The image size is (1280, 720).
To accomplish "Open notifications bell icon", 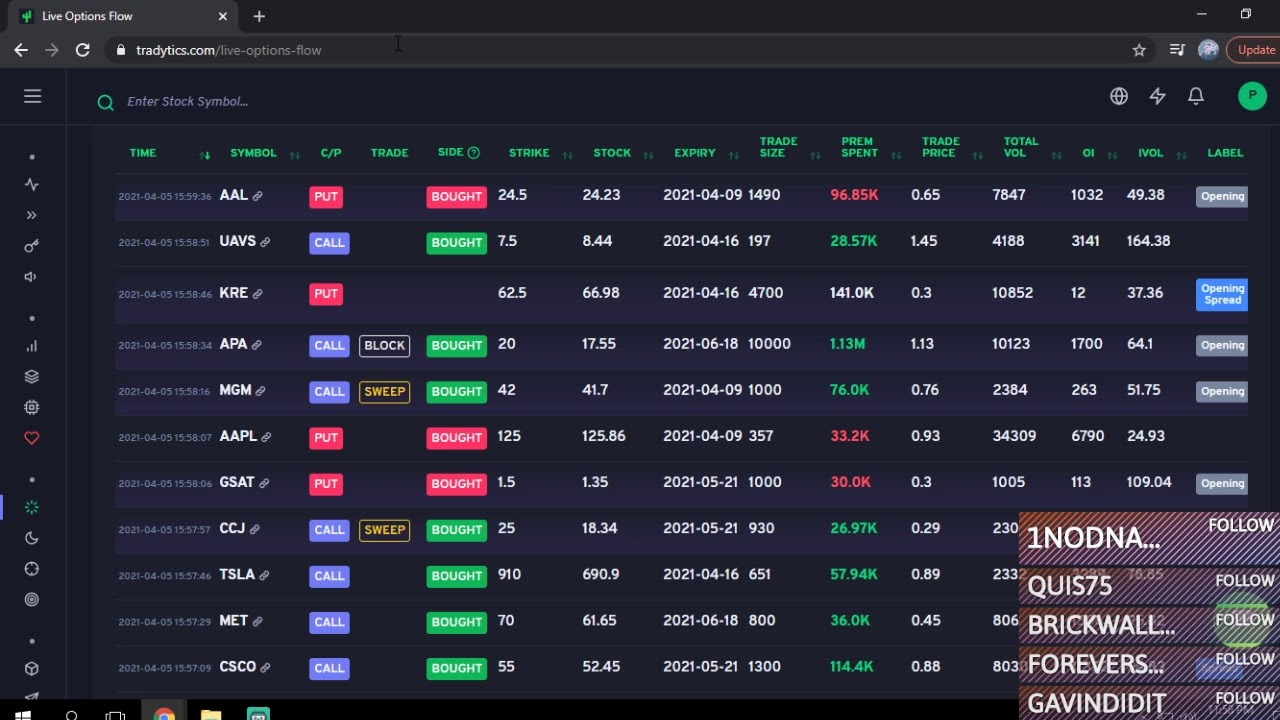I will [x=1196, y=96].
